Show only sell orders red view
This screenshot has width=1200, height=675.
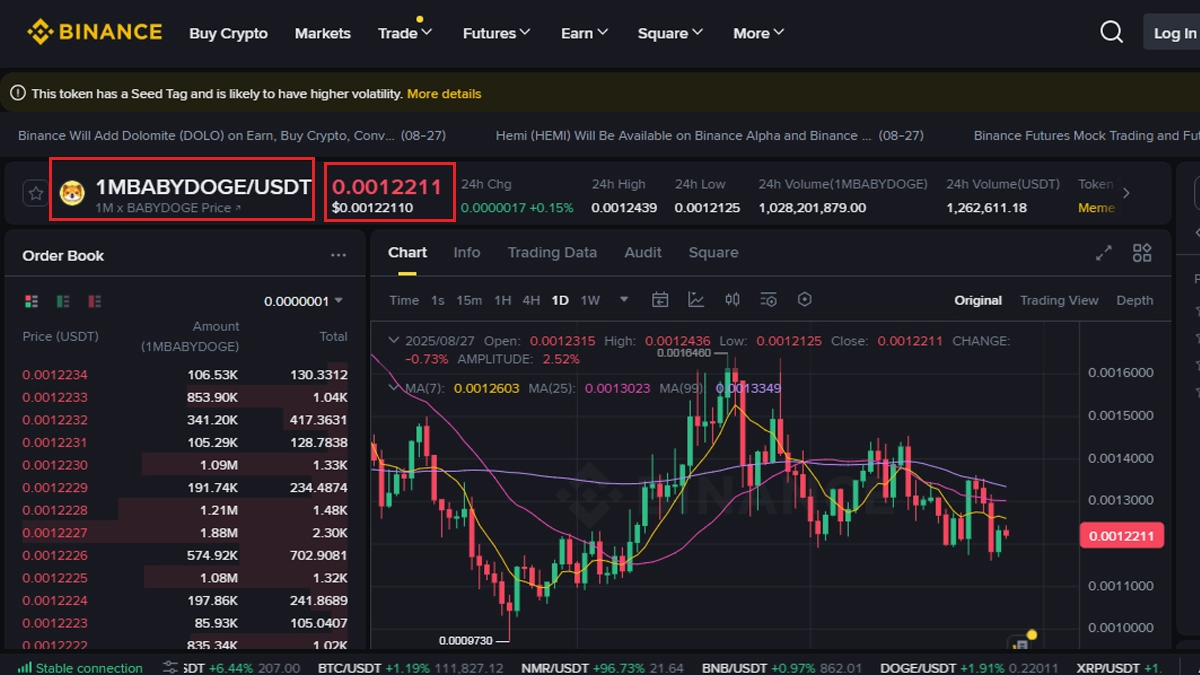point(95,301)
